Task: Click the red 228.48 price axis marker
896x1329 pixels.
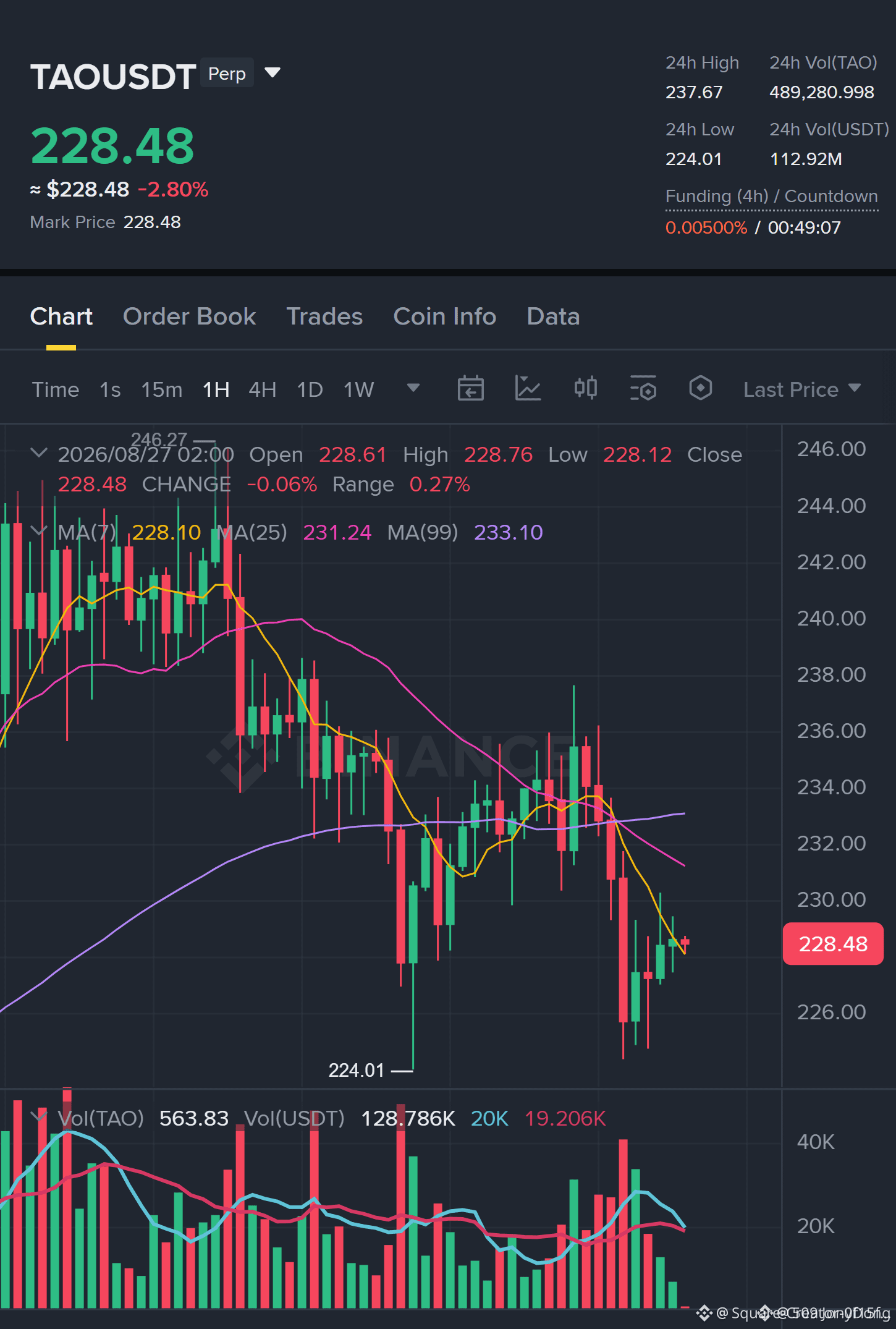Action: pyautogui.click(x=833, y=944)
